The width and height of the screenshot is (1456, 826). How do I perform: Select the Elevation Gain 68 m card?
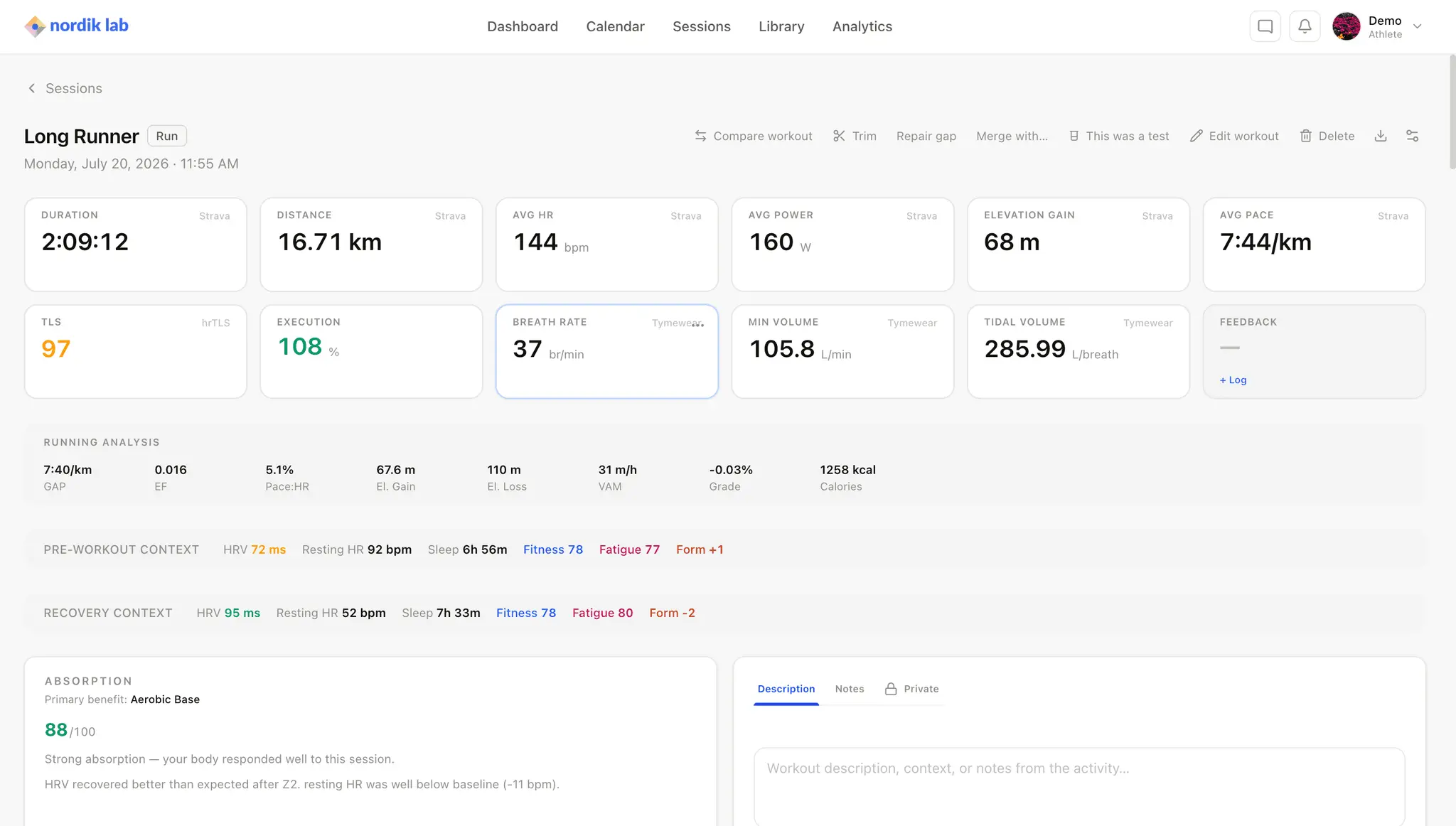click(x=1078, y=245)
